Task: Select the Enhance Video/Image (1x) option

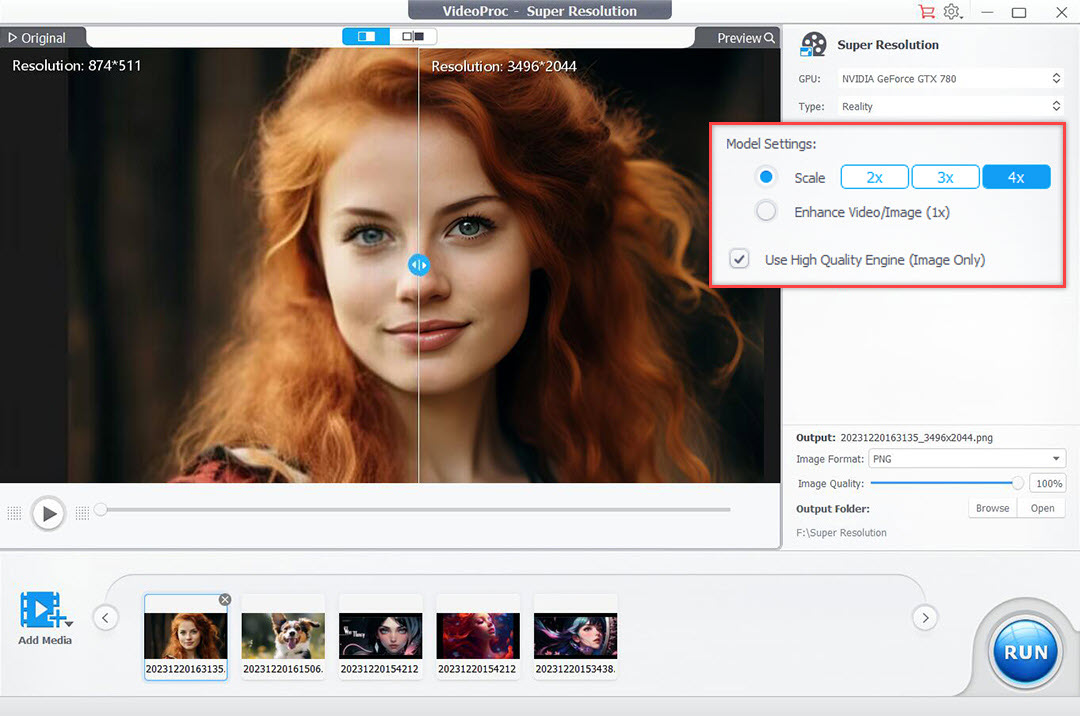Action: pos(766,211)
